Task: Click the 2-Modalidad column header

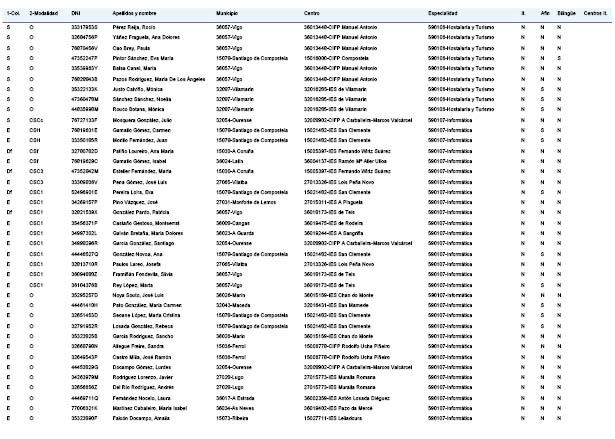Action: click(44, 13)
